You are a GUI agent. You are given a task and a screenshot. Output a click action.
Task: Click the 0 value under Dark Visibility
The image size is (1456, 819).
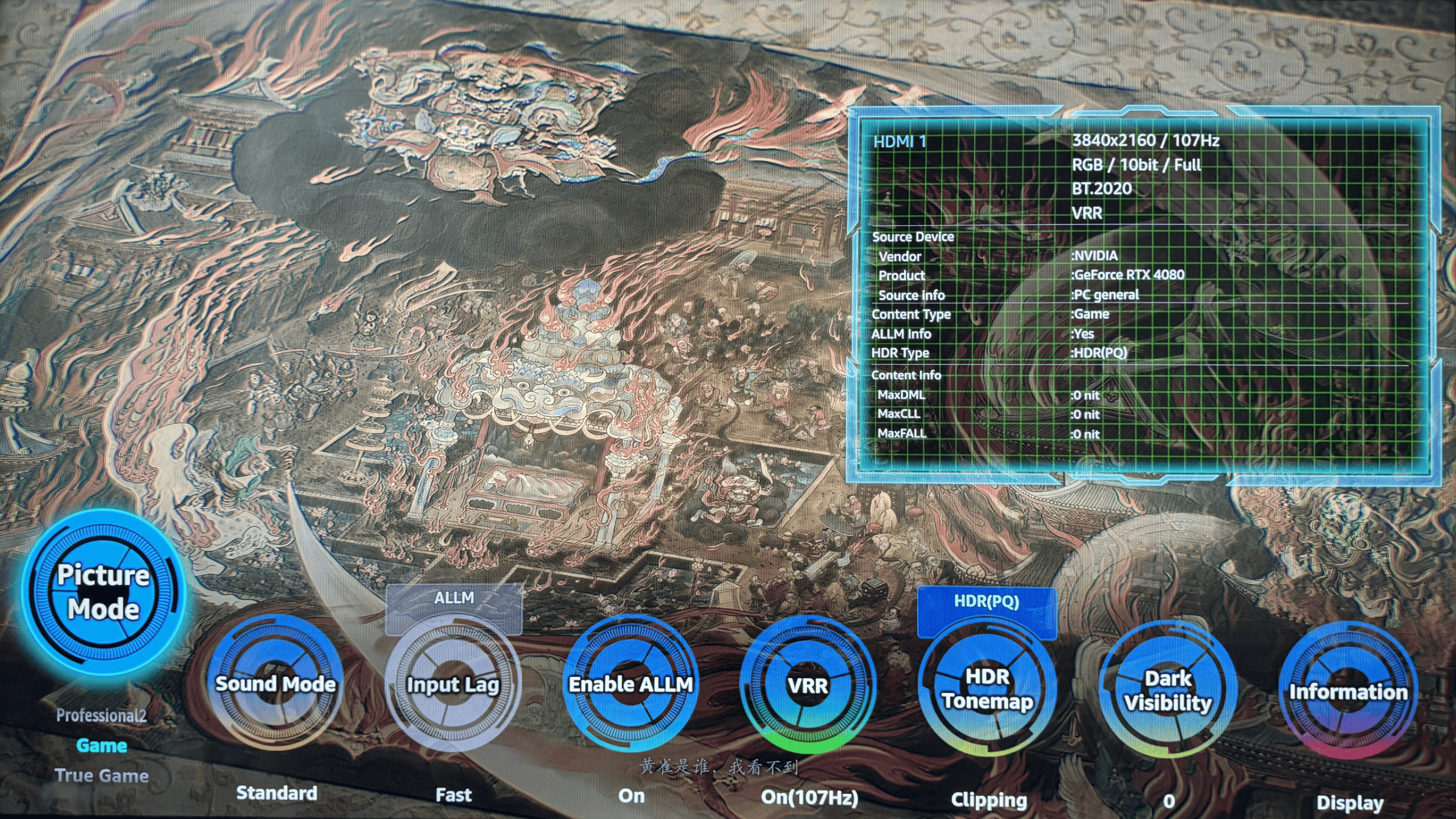[1169, 802]
